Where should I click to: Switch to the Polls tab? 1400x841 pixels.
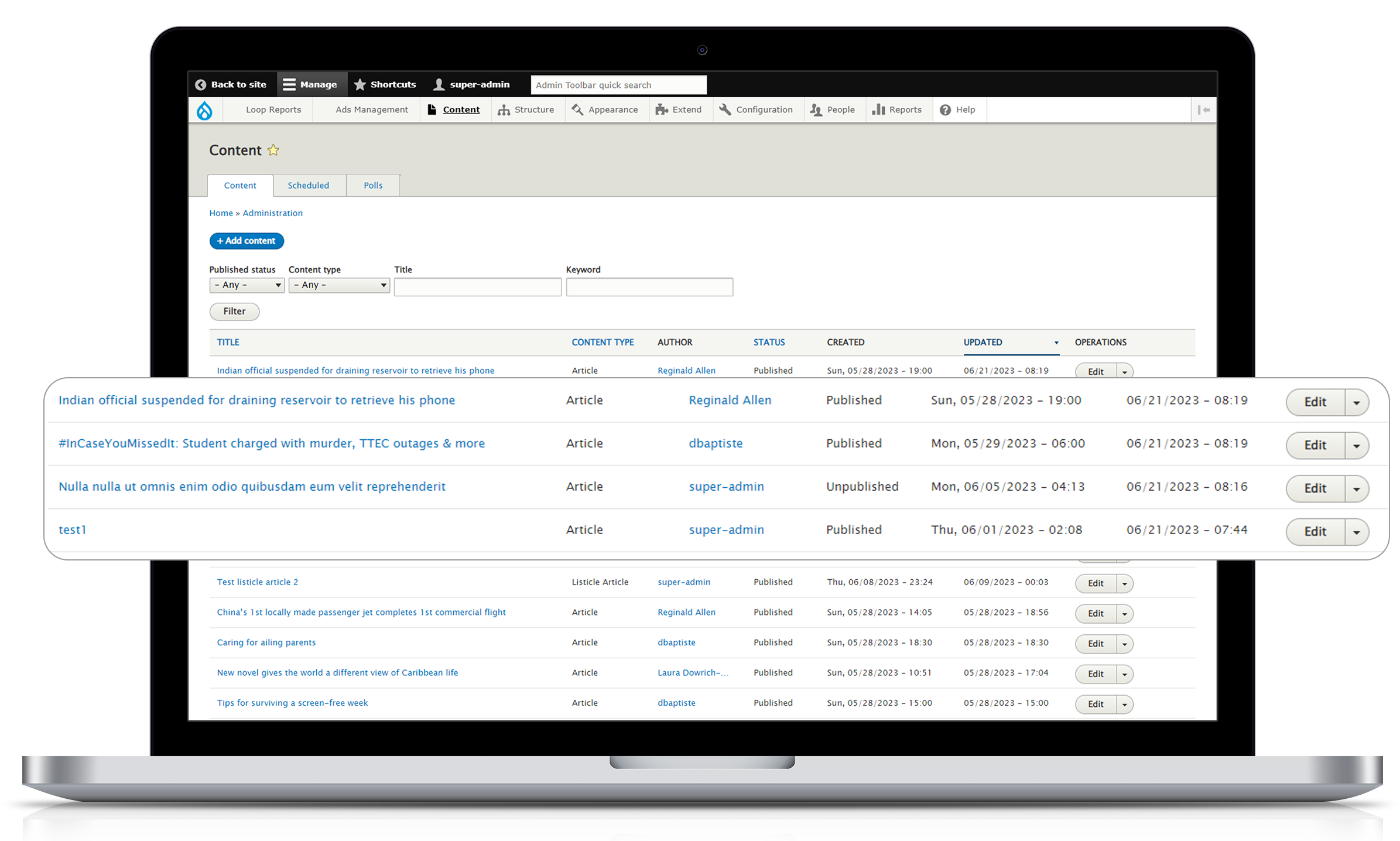pyautogui.click(x=373, y=186)
